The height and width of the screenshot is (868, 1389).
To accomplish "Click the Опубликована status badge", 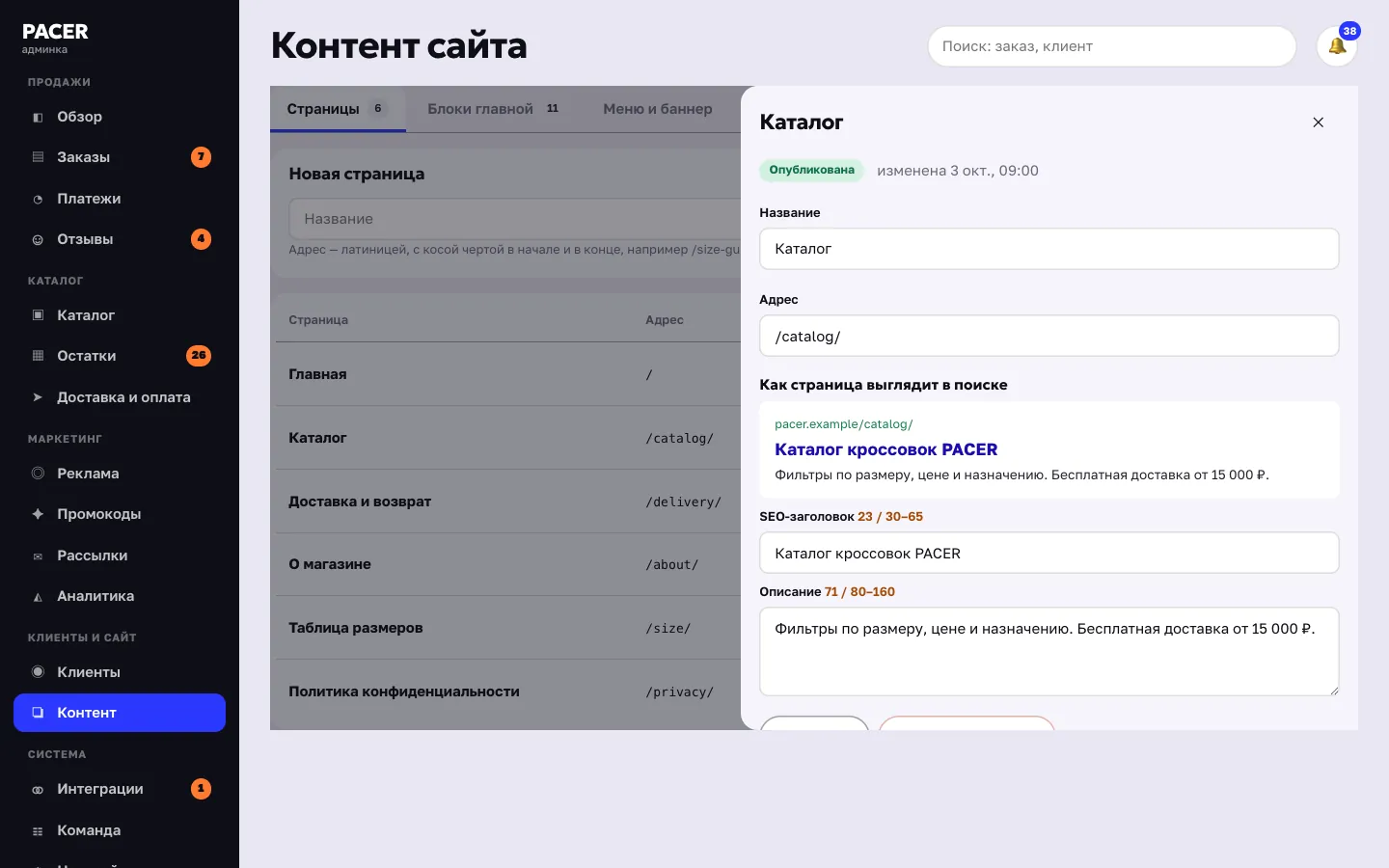I will coord(811,170).
